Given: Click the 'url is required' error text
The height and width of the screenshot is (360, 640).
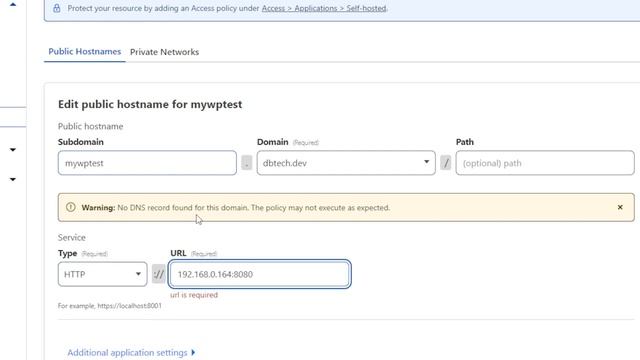Looking at the screenshot, I should (194, 295).
